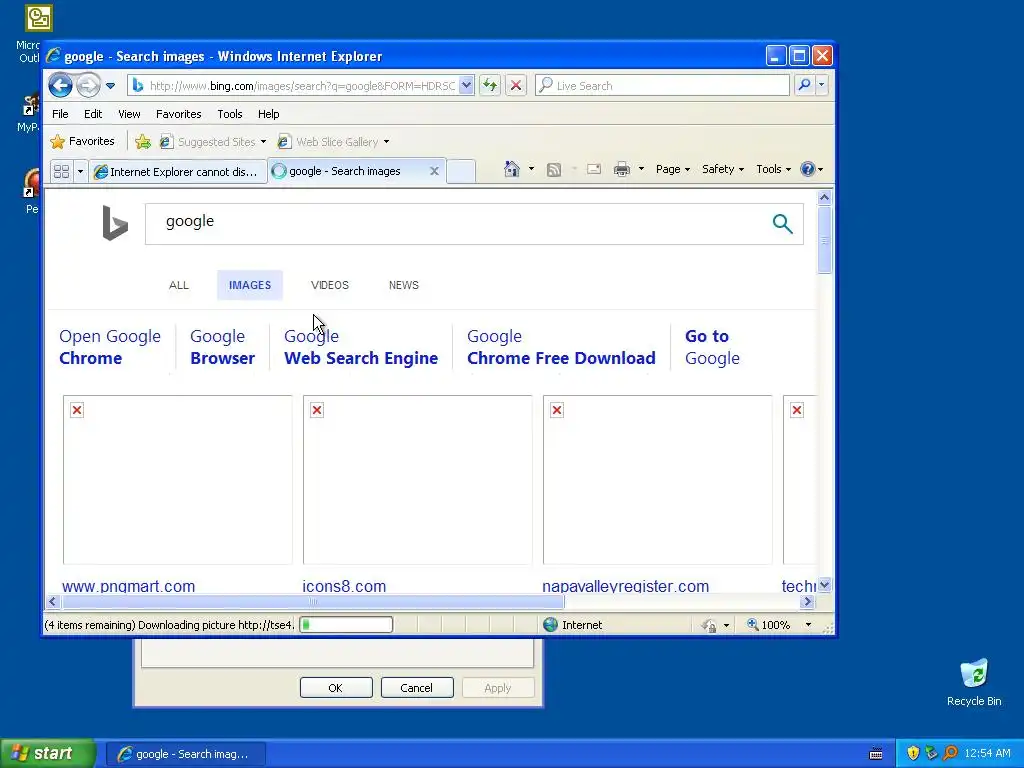Image resolution: width=1024 pixels, height=768 pixels.
Task: Open the search provider dropdown arrow
Action: pyautogui.click(x=822, y=85)
